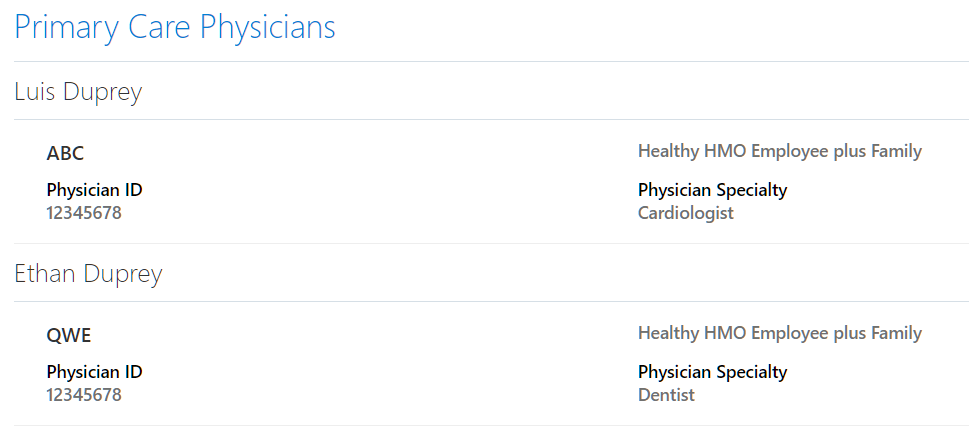Click the divider line above Ethan Duprey
The height and width of the screenshot is (431, 969).
(491, 244)
